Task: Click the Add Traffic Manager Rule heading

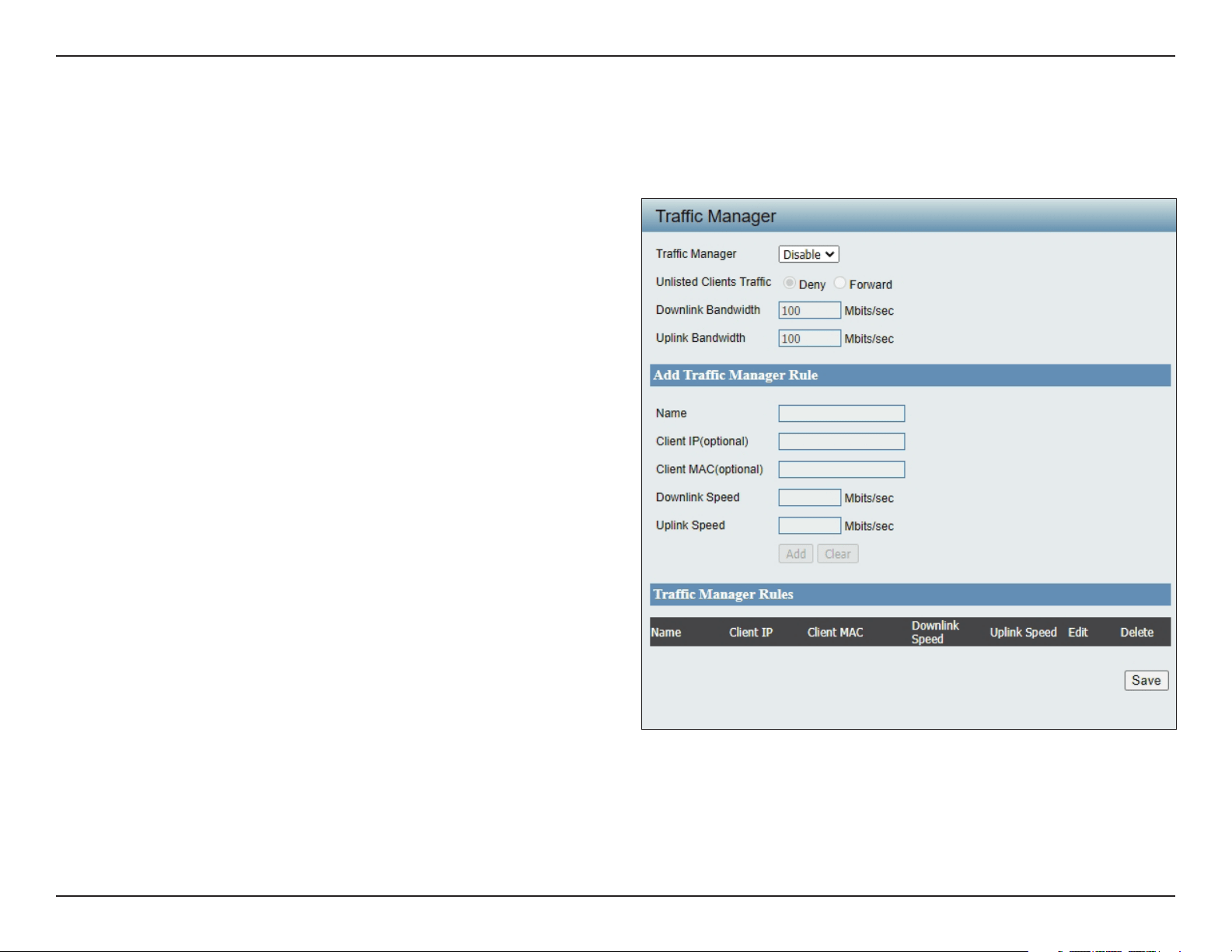Action: (735, 375)
